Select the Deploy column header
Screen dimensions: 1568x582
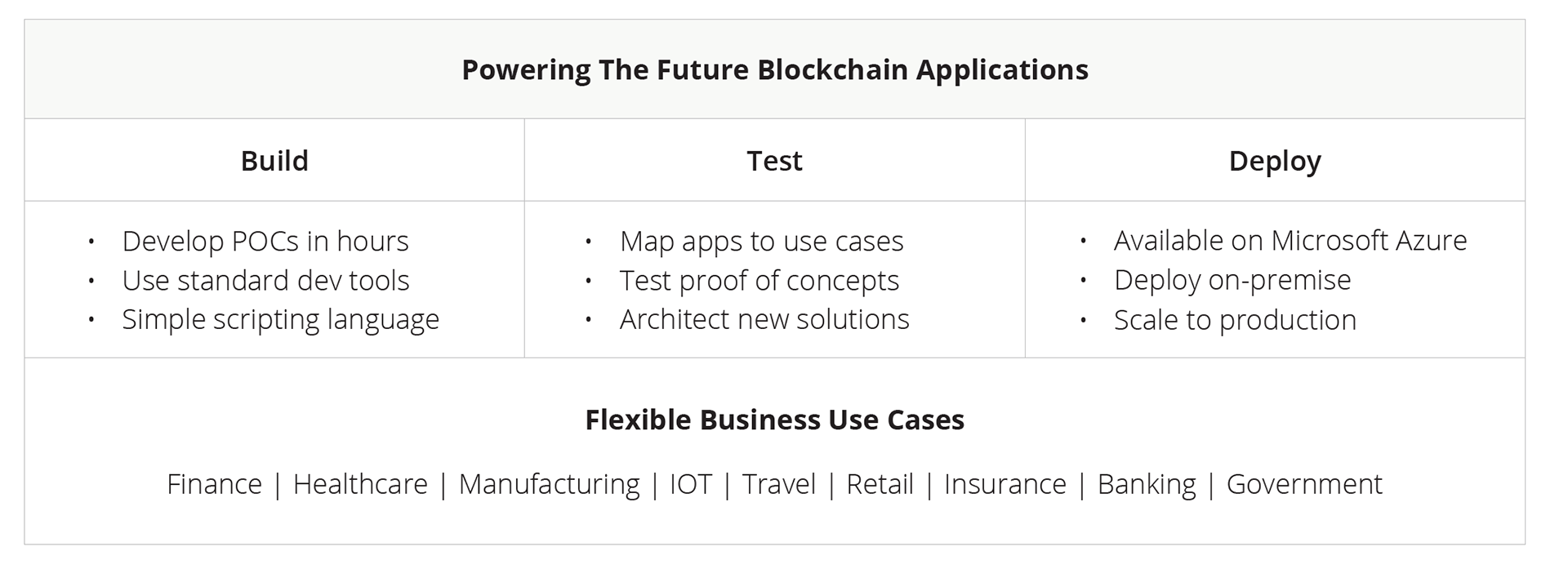click(x=1274, y=162)
